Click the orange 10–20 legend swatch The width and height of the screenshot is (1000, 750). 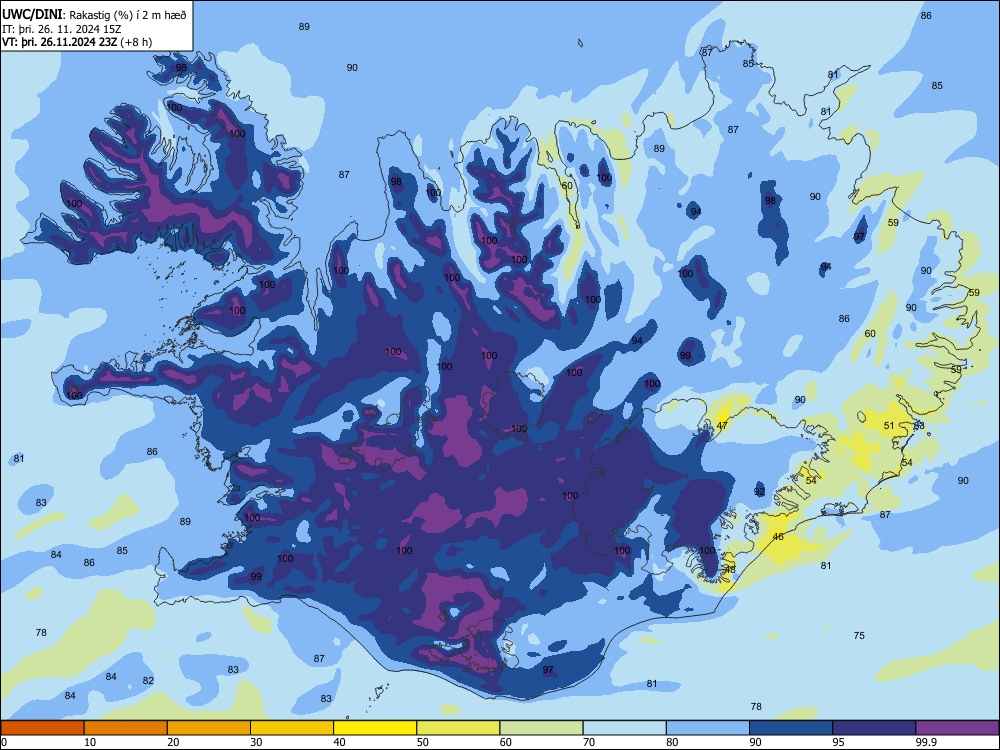(x=126, y=728)
